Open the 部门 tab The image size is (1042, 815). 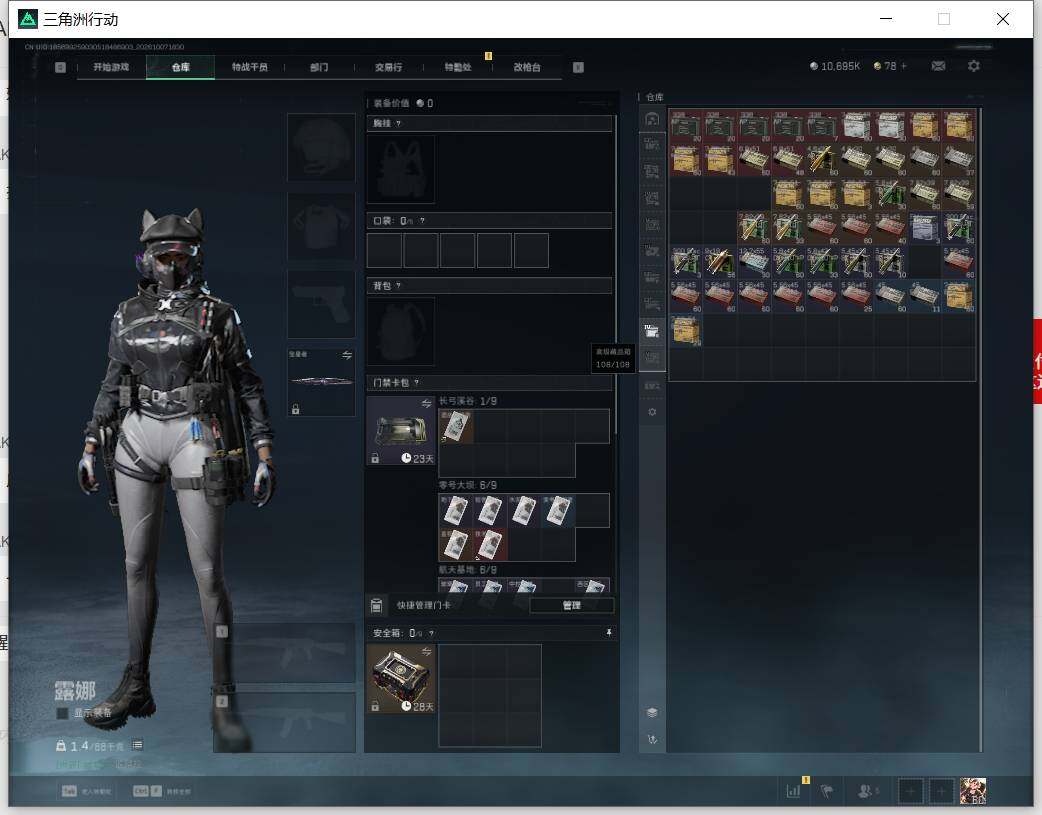[319, 67]
